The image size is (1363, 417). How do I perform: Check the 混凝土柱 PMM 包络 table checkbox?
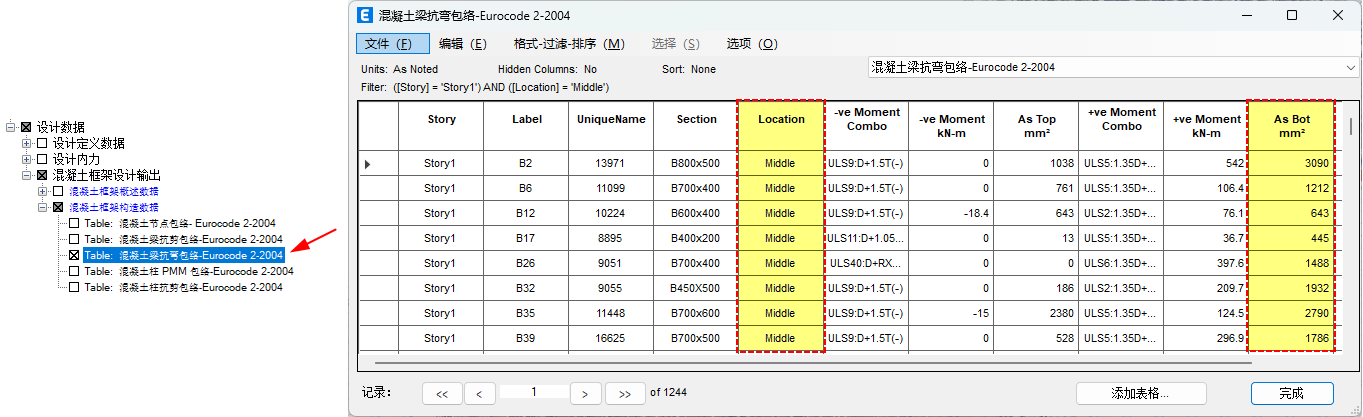[x=74, y=271]
